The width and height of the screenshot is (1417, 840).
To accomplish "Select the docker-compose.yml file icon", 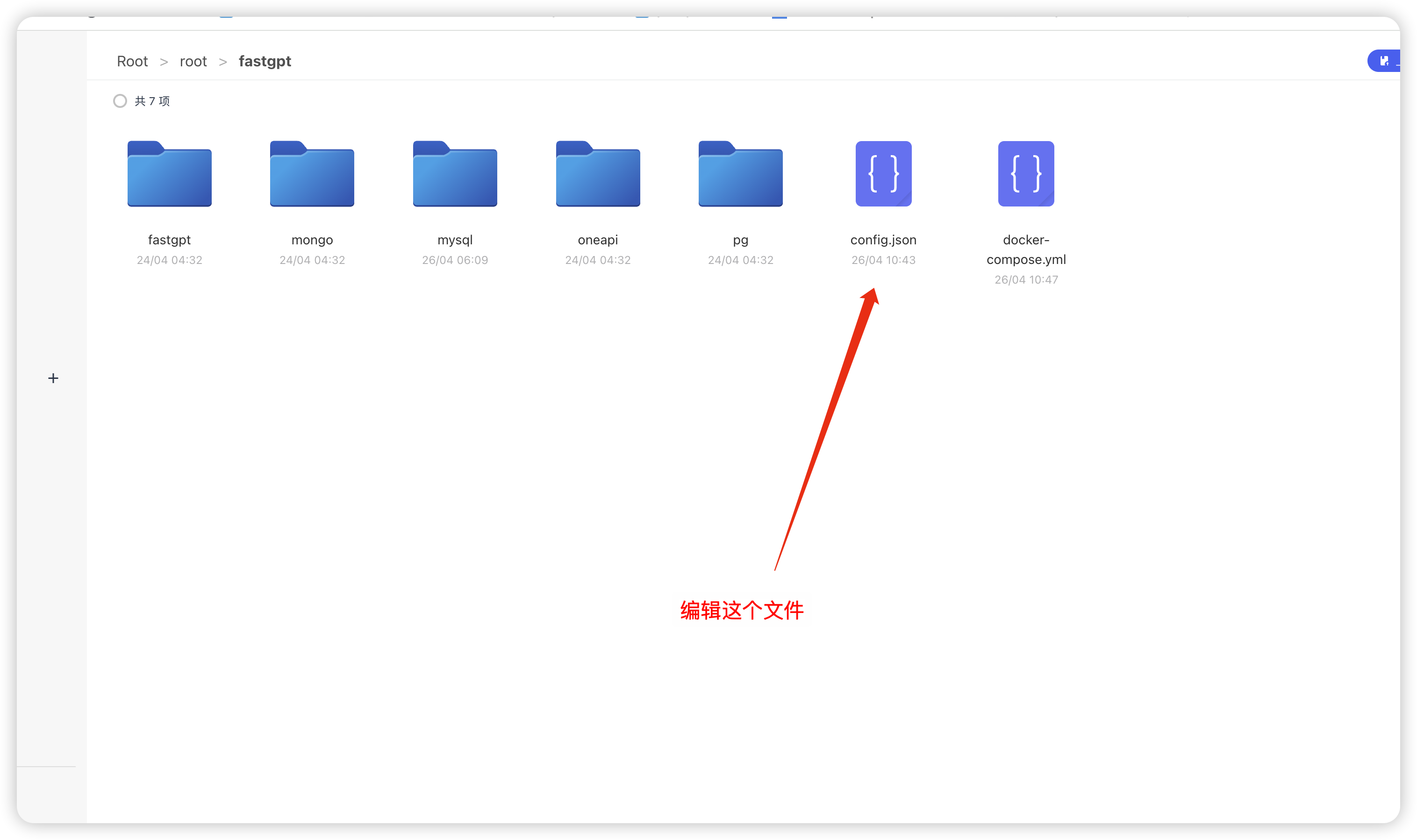I will (x=1026, y=174).
